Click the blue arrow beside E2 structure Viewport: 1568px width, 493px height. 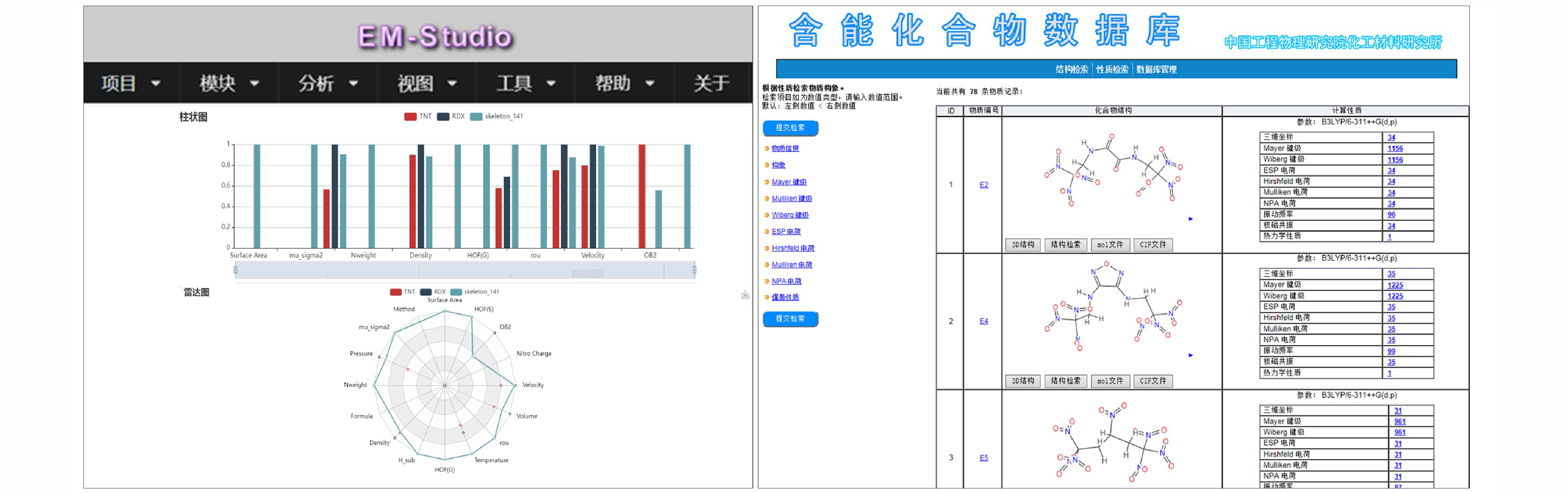tap(1191, 219)
